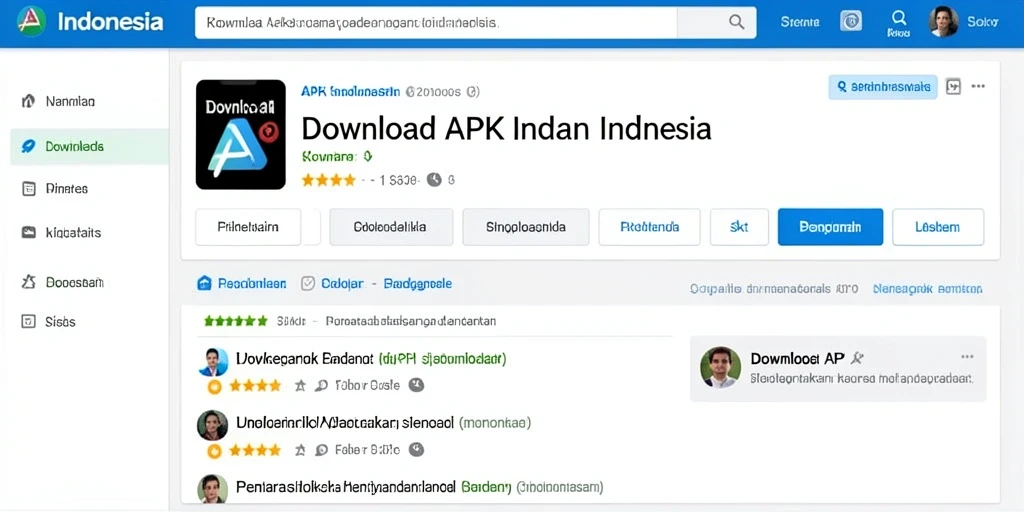Screen dimensions: 1024x512
Task: Click the Boooseah star icon
Action: [x=28, y=282]
